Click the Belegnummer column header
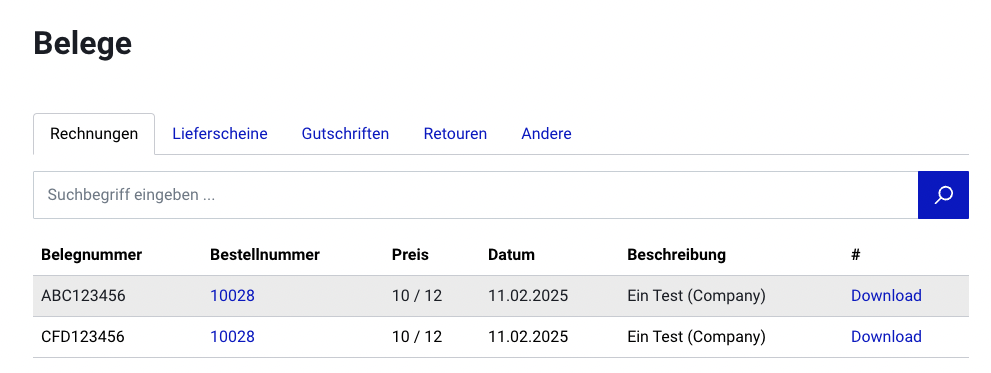Viewport: 991px width, 373px height. 92,255
